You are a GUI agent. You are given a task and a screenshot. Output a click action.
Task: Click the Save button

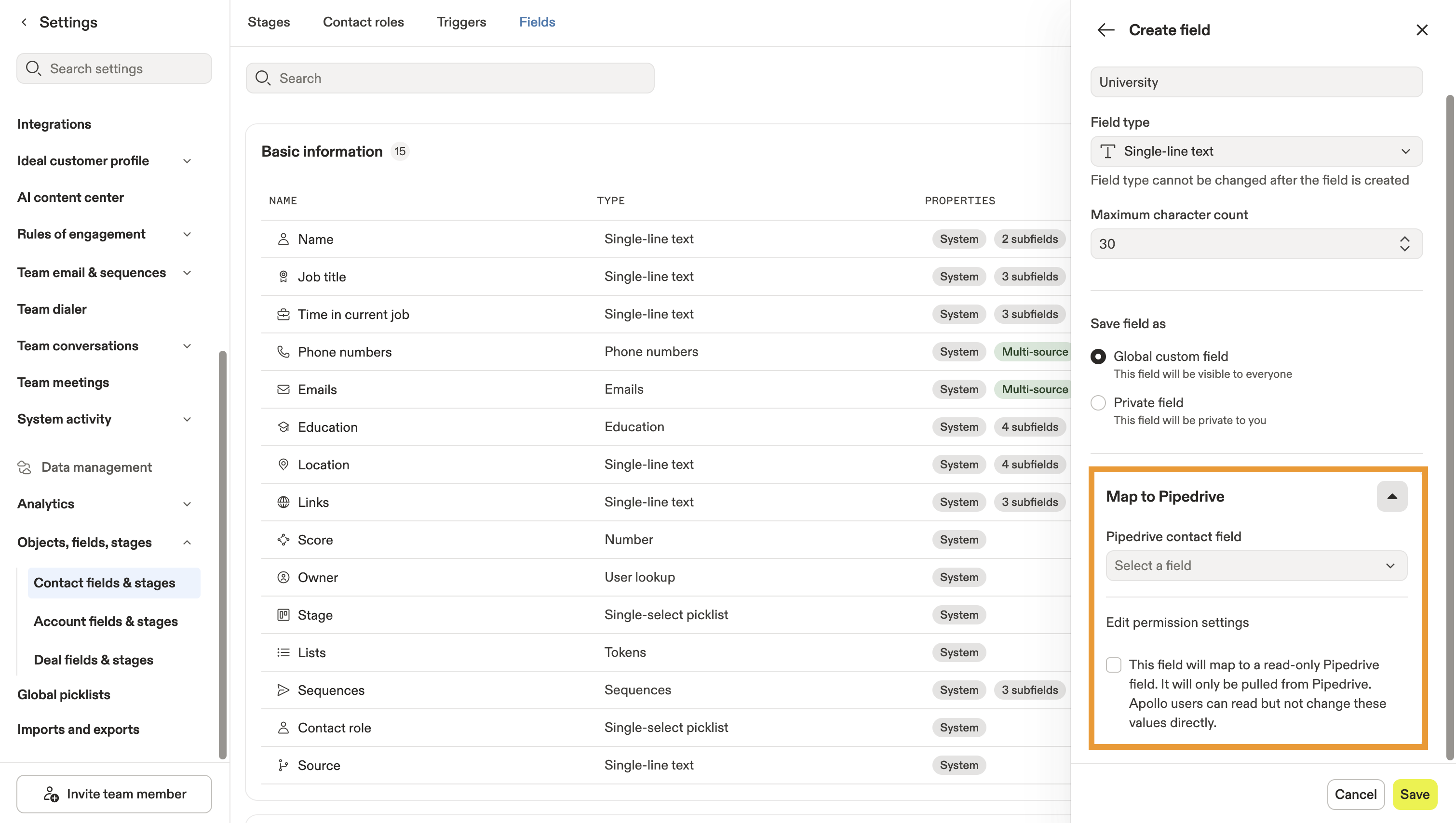pos(1414,794)
